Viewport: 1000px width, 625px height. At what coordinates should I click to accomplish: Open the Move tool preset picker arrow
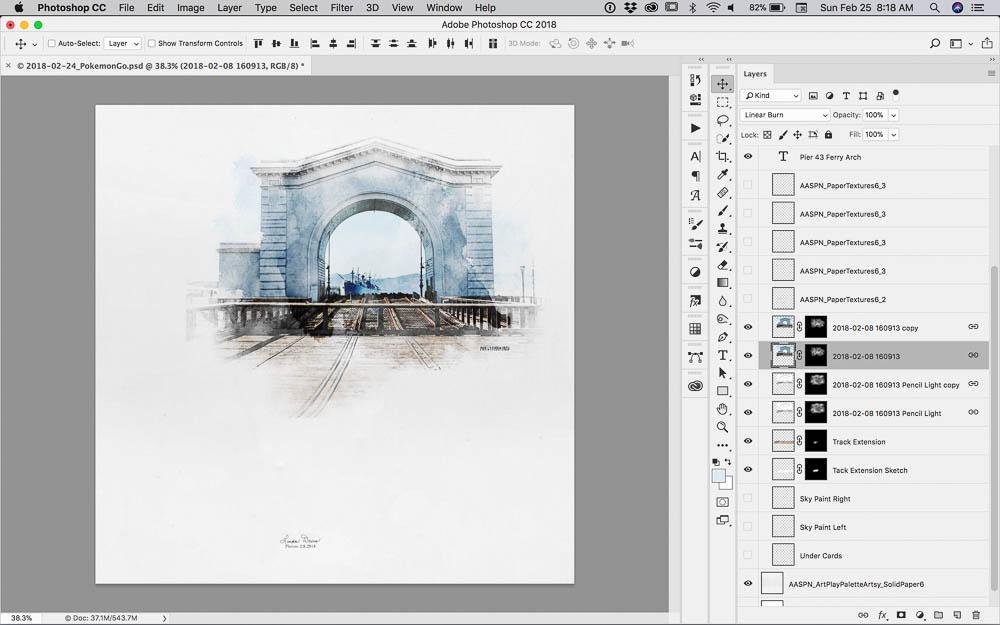(x=34, y=44)
